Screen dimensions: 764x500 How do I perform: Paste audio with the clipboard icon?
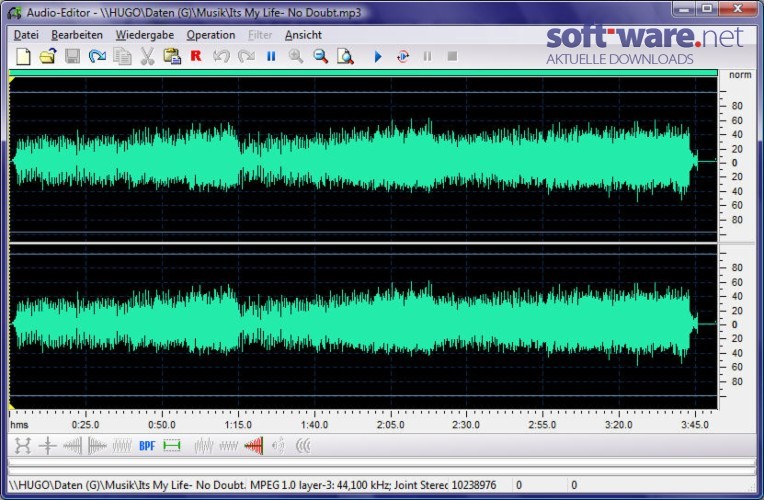pos(172,57)
